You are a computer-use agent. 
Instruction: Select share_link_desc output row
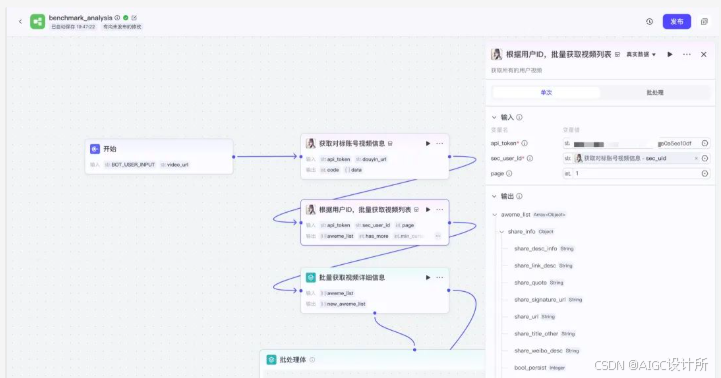point(543,266)
